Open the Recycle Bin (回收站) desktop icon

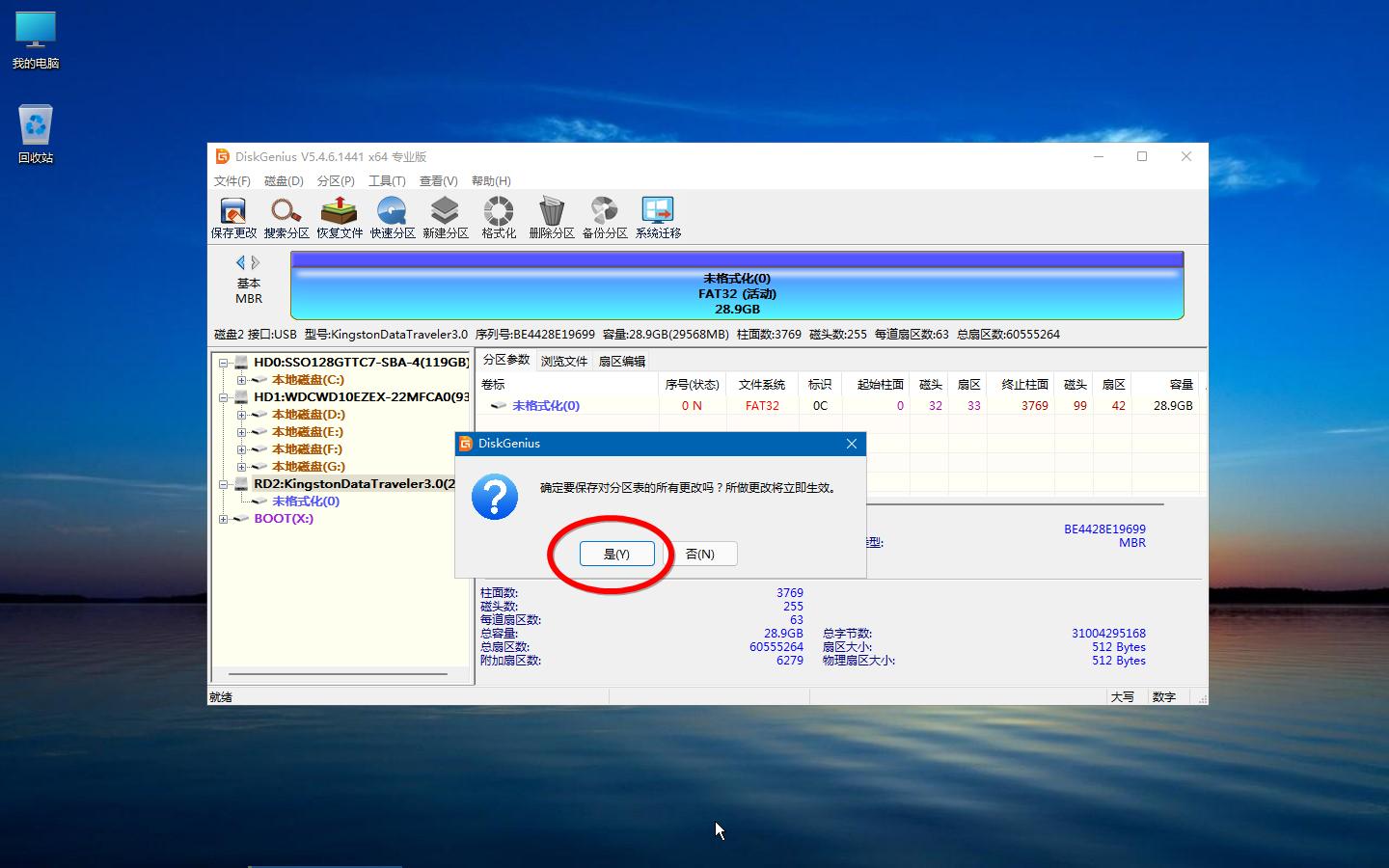(36, 134)
